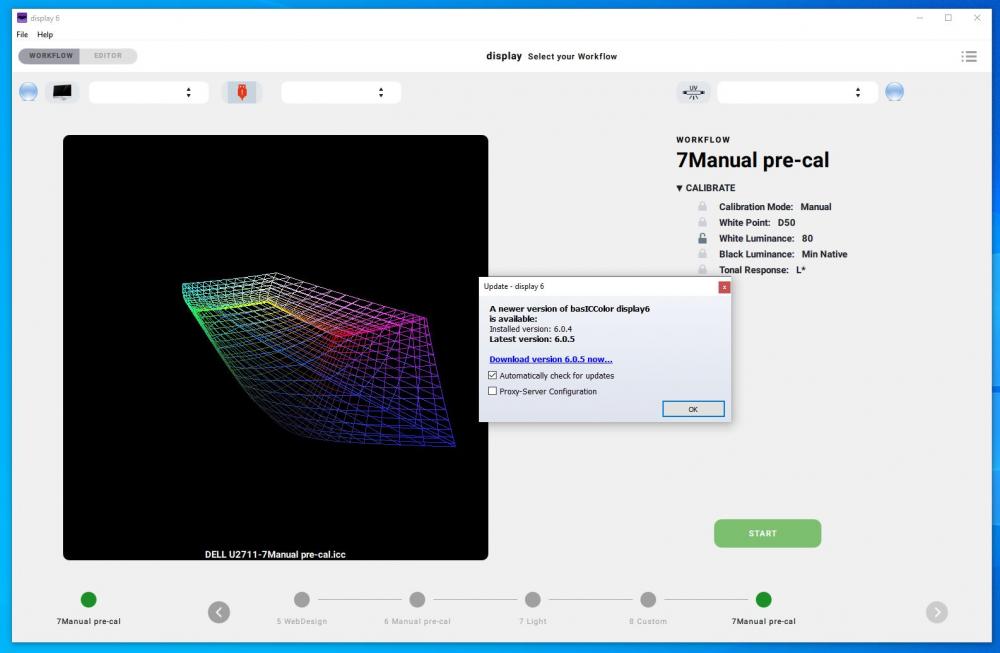Switch to WORKFLOW mode
This screenshot has width=1000, height=653.
(50, 56)
